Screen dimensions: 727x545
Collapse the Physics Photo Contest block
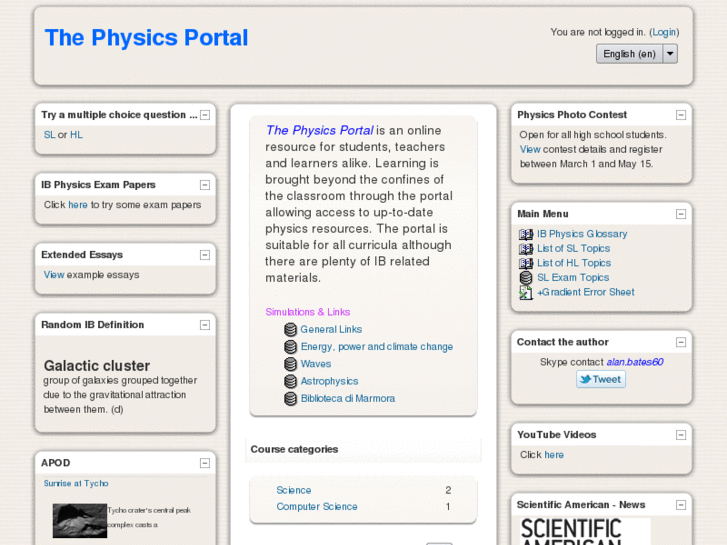[681, 115]
